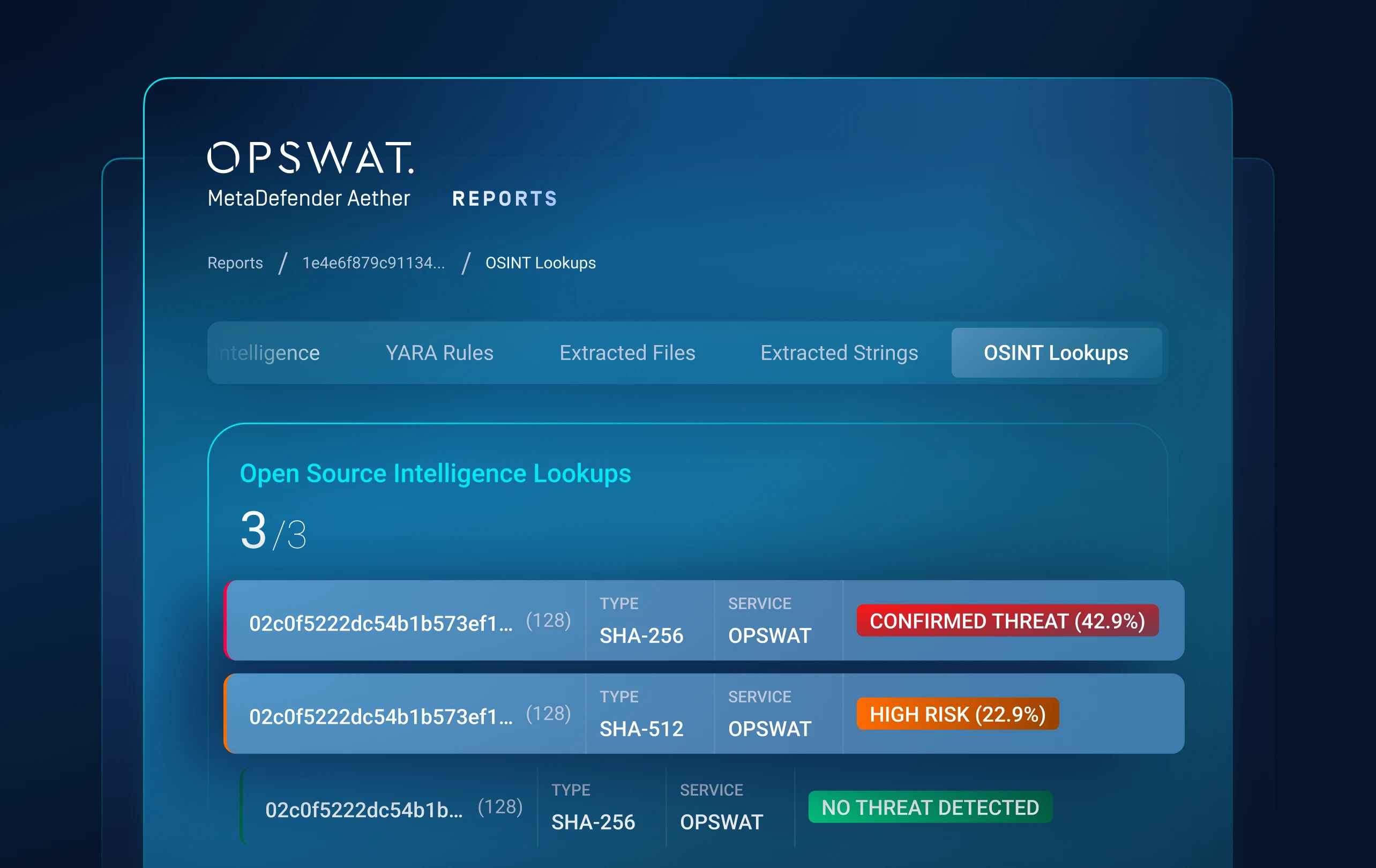Open the REPORTS header link
The width and height of the screenshot is (1376, 868).
coord(505,199)
